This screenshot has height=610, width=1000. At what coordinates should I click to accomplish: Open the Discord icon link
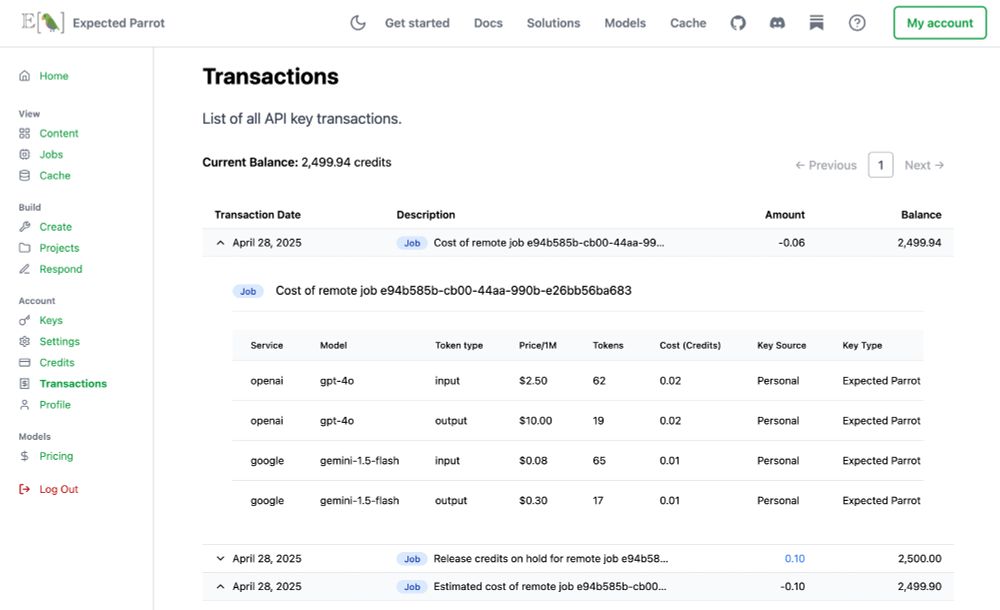coord(777,23)
